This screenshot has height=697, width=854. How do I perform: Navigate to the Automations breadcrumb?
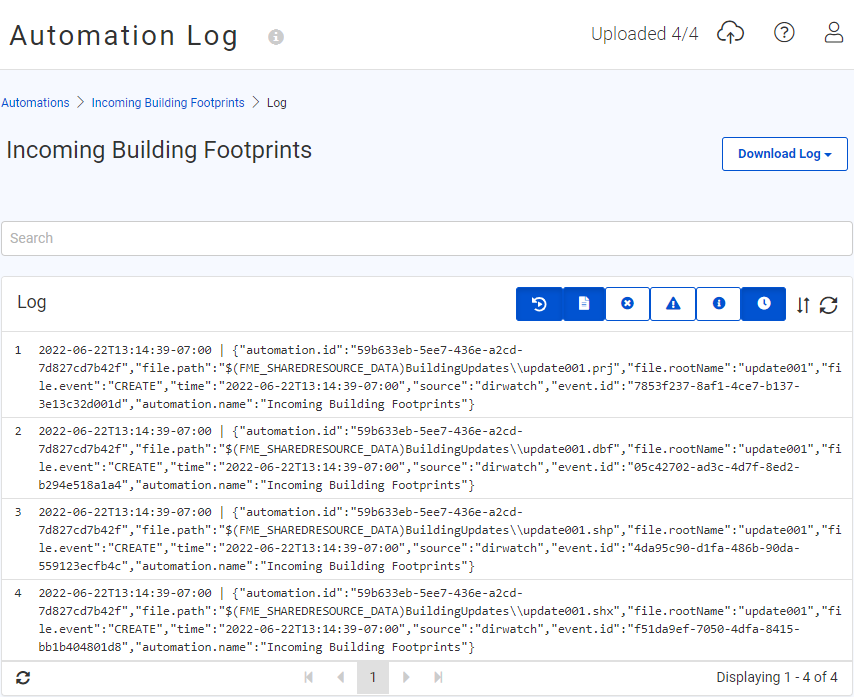[35, 102]
